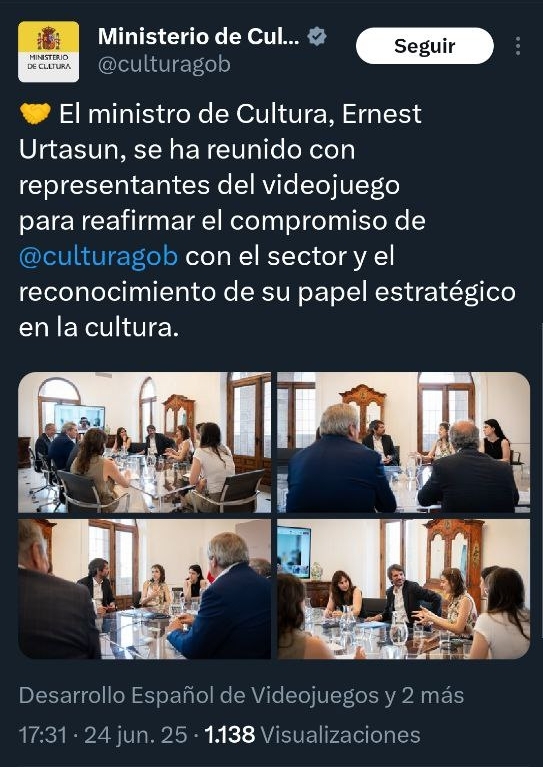This screenshot has height=767, width=543.
Task: Click 'Ernest Urtasun' in the tweet text
Action: tap(220, 132)
